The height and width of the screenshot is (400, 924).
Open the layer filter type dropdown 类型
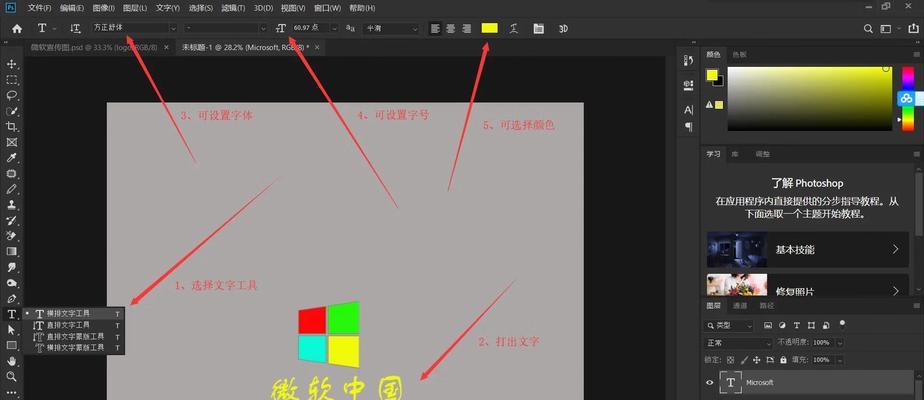[729, 325]
